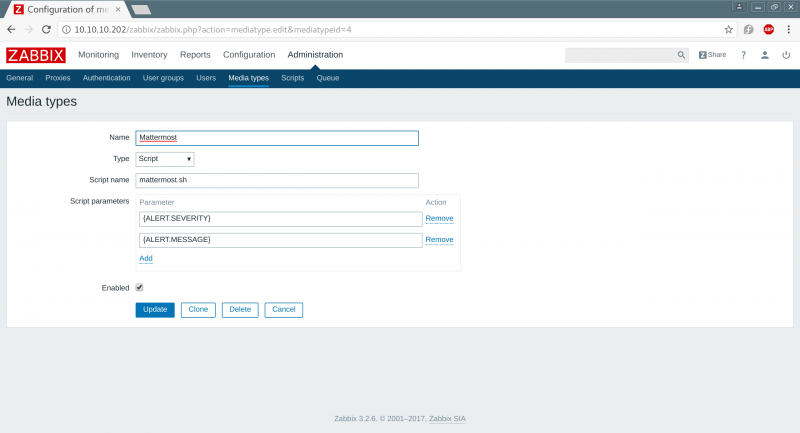Open the Chrome three-dot menu
This screenshot has width=800, height=433.
coord(788,30)
